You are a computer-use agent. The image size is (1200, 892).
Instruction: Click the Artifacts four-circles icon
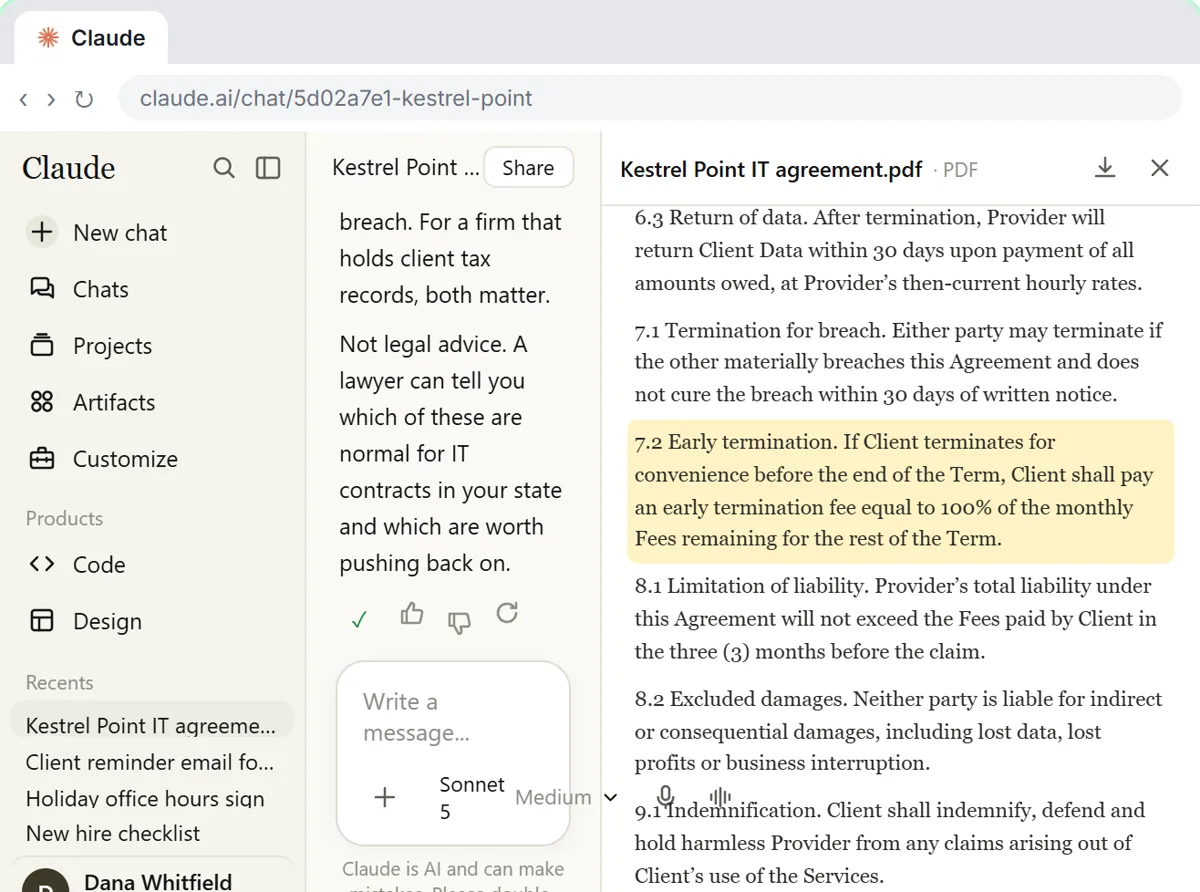tap(42, 402)
